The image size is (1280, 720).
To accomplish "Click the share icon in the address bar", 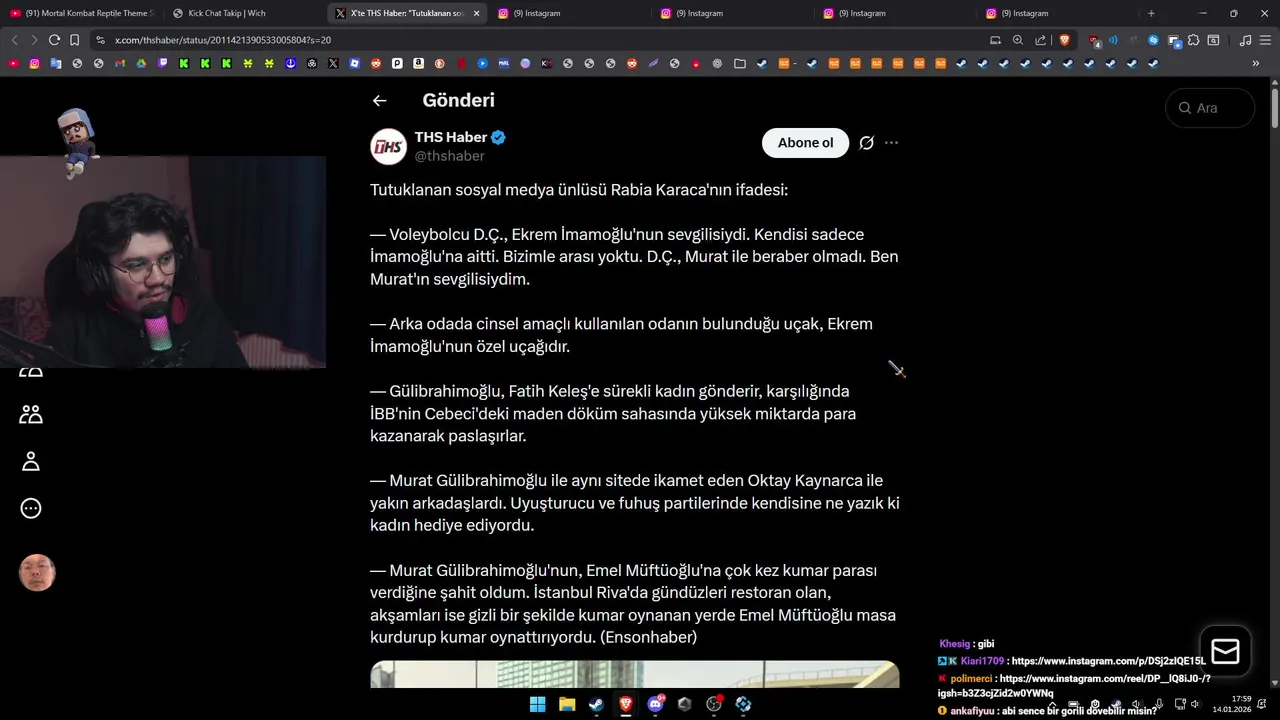I will (1040, 40).
